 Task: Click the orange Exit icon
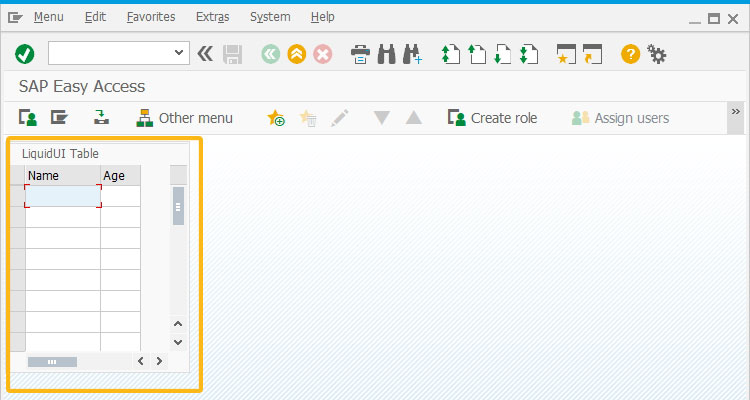(x=297, y=54)
